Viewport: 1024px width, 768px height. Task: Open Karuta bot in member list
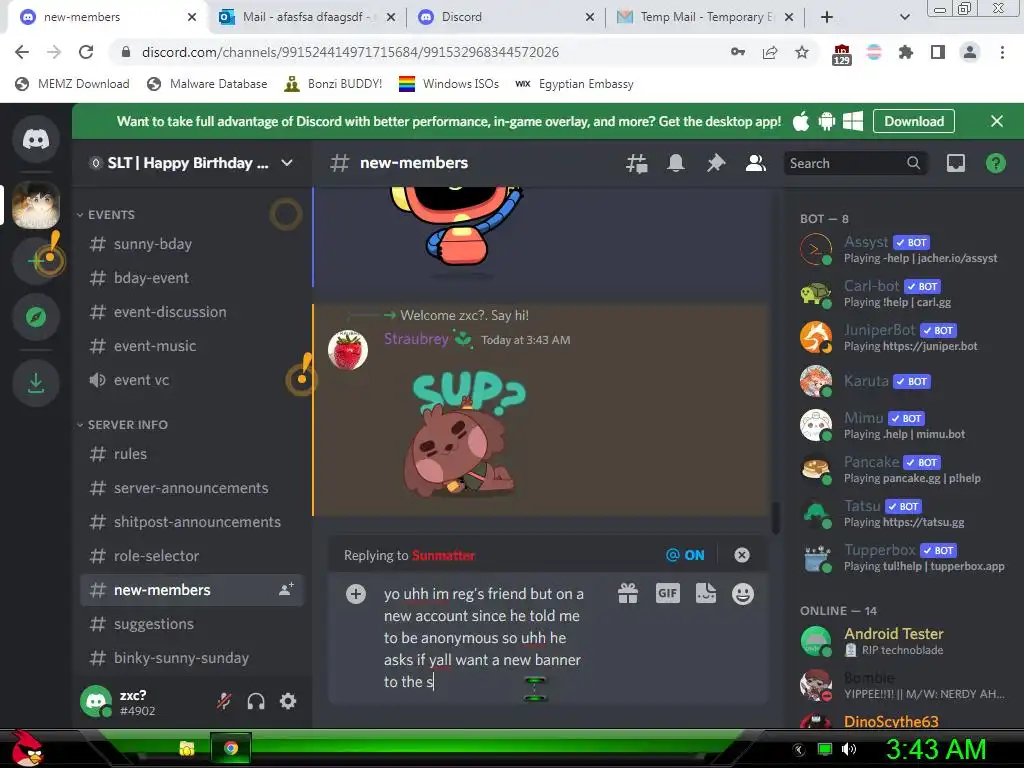point(904,381)
